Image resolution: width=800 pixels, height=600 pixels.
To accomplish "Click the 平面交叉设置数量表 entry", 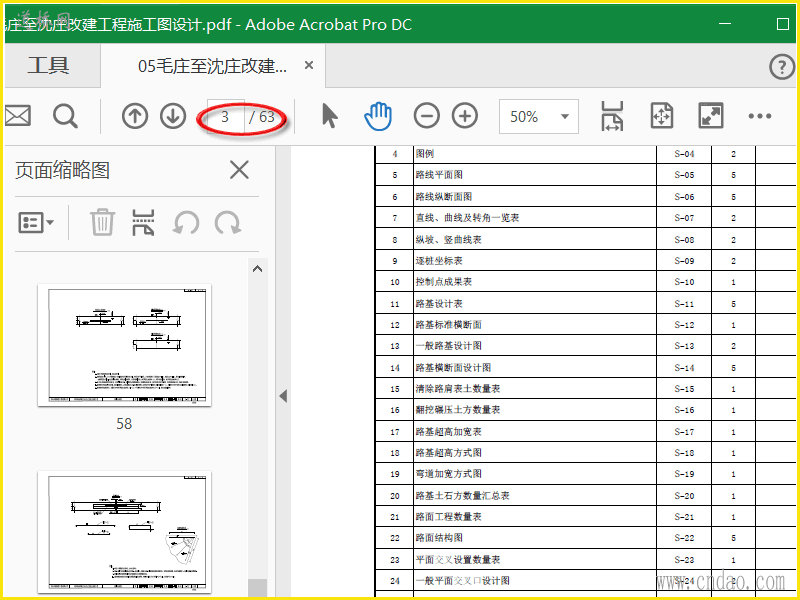I will [x=458, y=560].
